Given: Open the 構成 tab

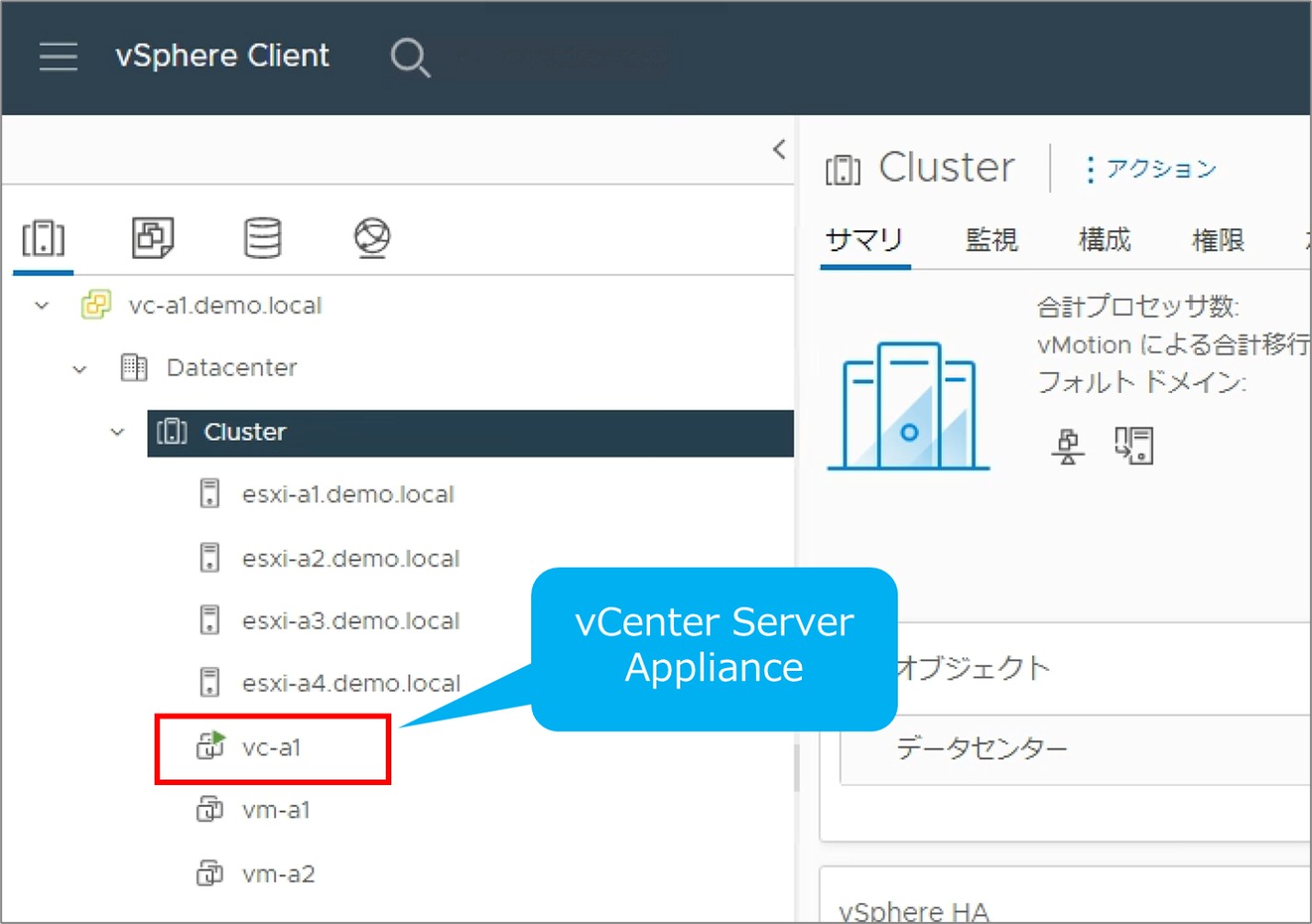Looking at the screenshot, I should 1104,240.
